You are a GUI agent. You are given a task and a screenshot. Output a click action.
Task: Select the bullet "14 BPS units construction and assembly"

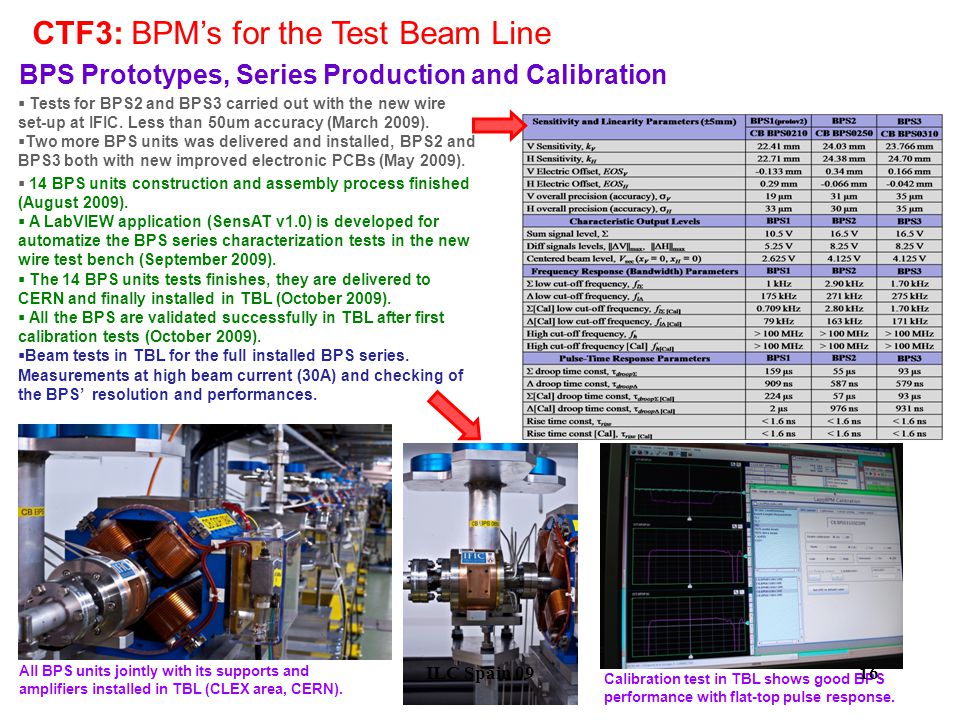[x=243, y=193]
